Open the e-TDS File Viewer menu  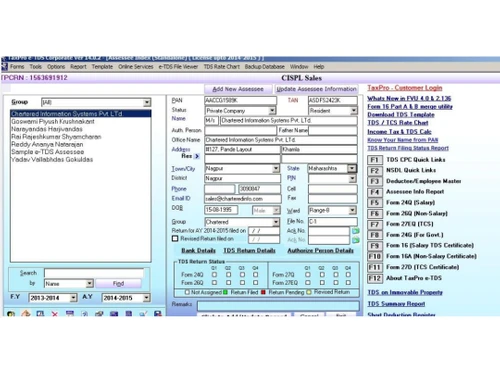(178, 67)
